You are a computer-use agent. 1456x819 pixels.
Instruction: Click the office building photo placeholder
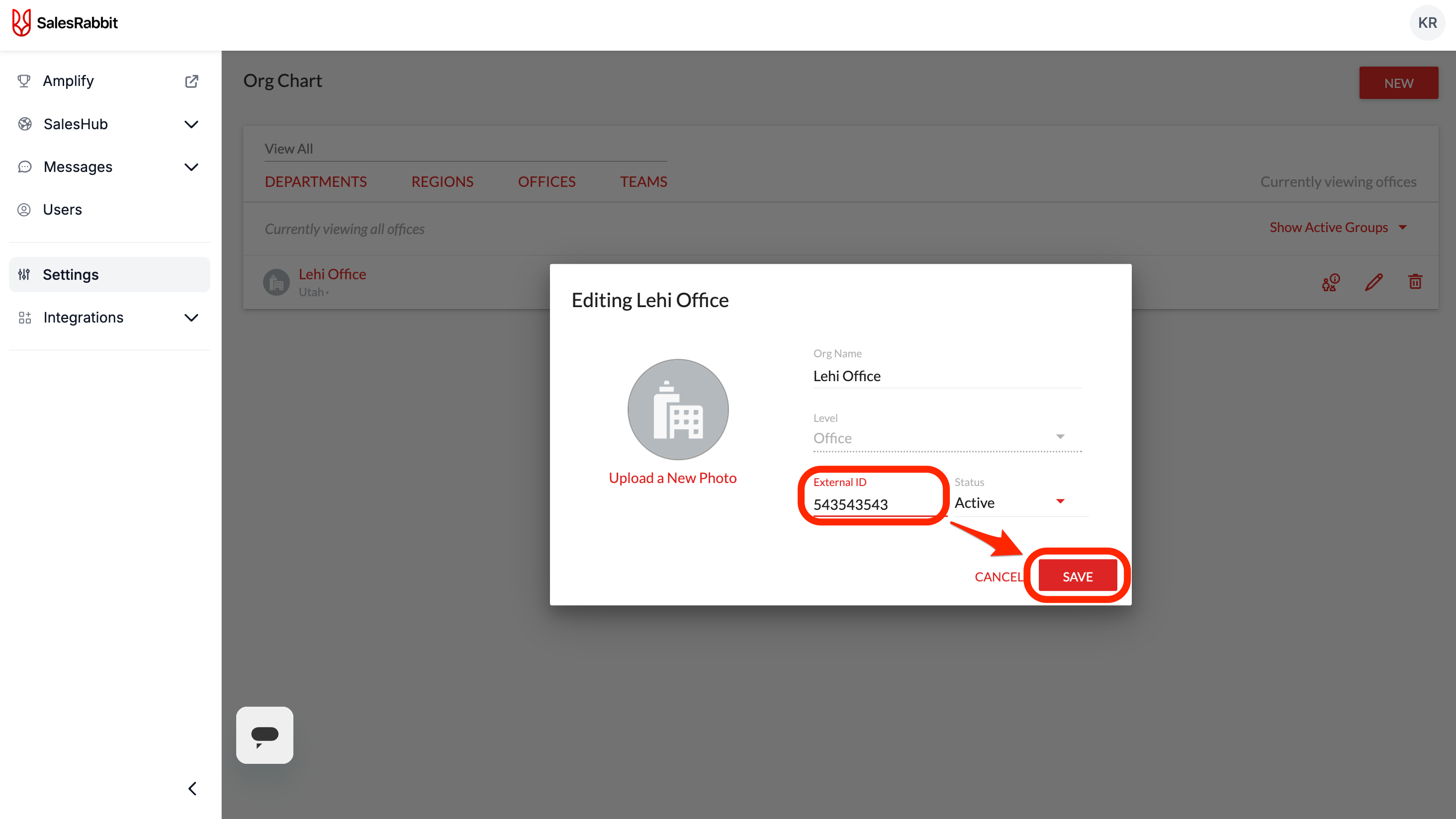[x=678, y=409]
